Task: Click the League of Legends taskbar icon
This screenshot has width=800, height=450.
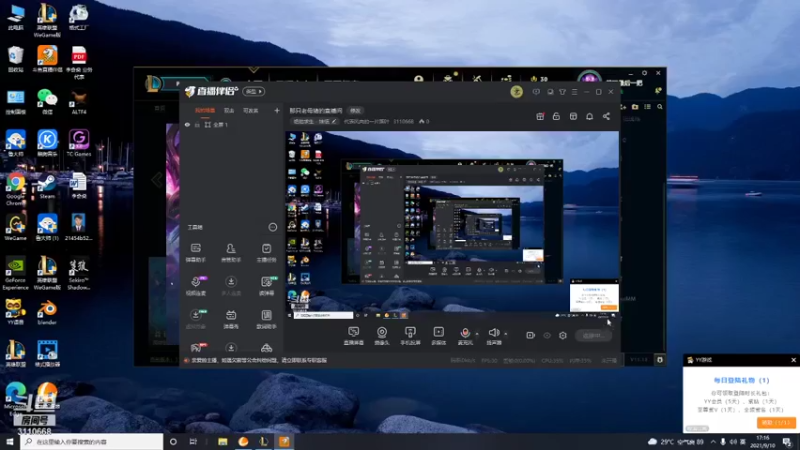Action: click(x=263, y=442)
